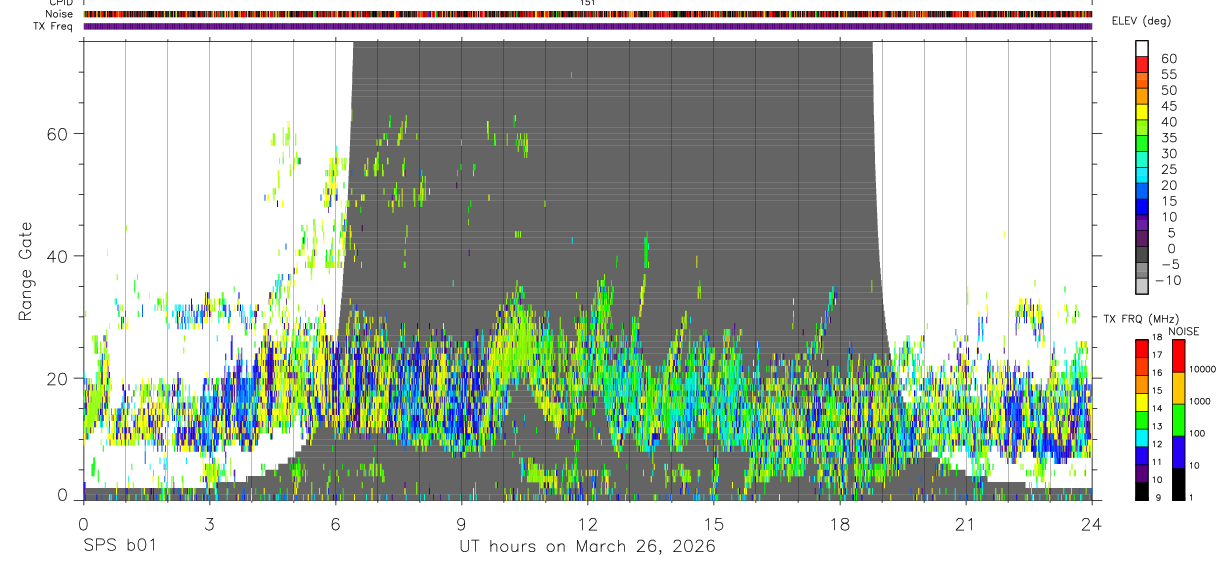Viewport: 1228px width, 567px height.
Task: Select the red top segment of NOISE color bar
Action: pos(1179,356)
